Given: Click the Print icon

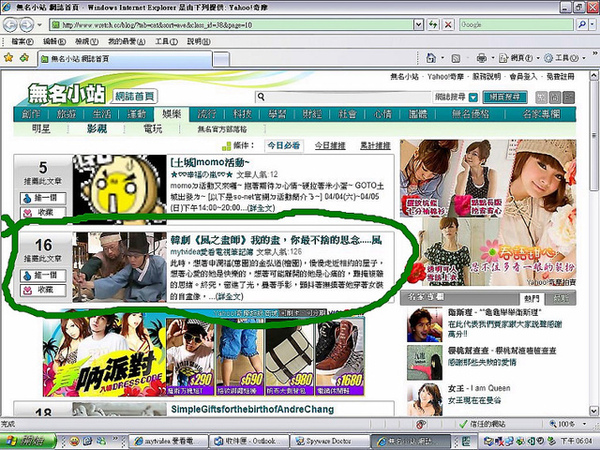Looking at the screenshot, I should click(481, 59).
